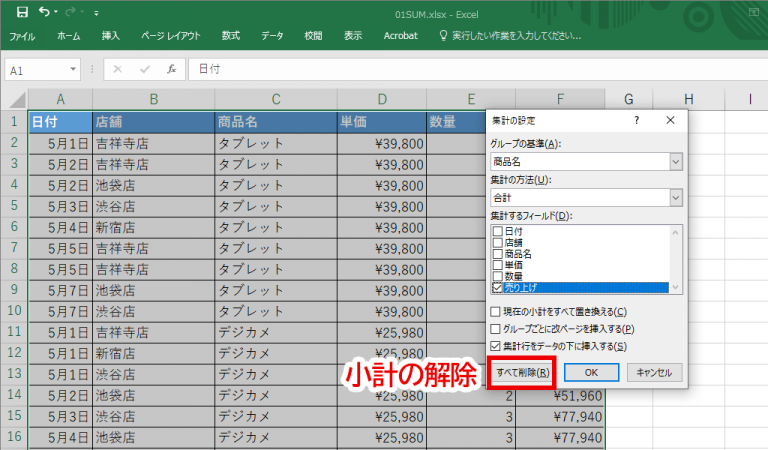Click the field list scroll up arrow
The image size is (768, 450).
tap(676, 233)
